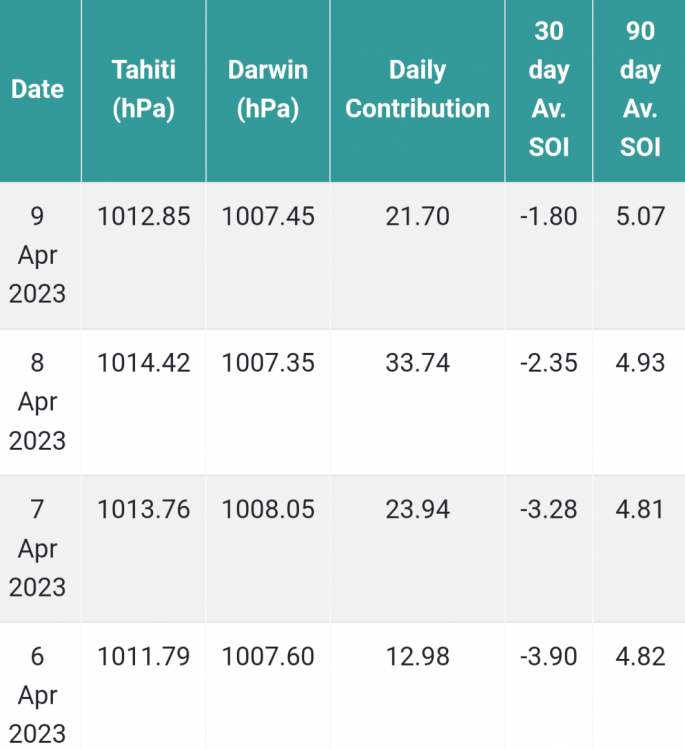
Task: Click Darwin value 1008.05
Action: tap(268, 510)
